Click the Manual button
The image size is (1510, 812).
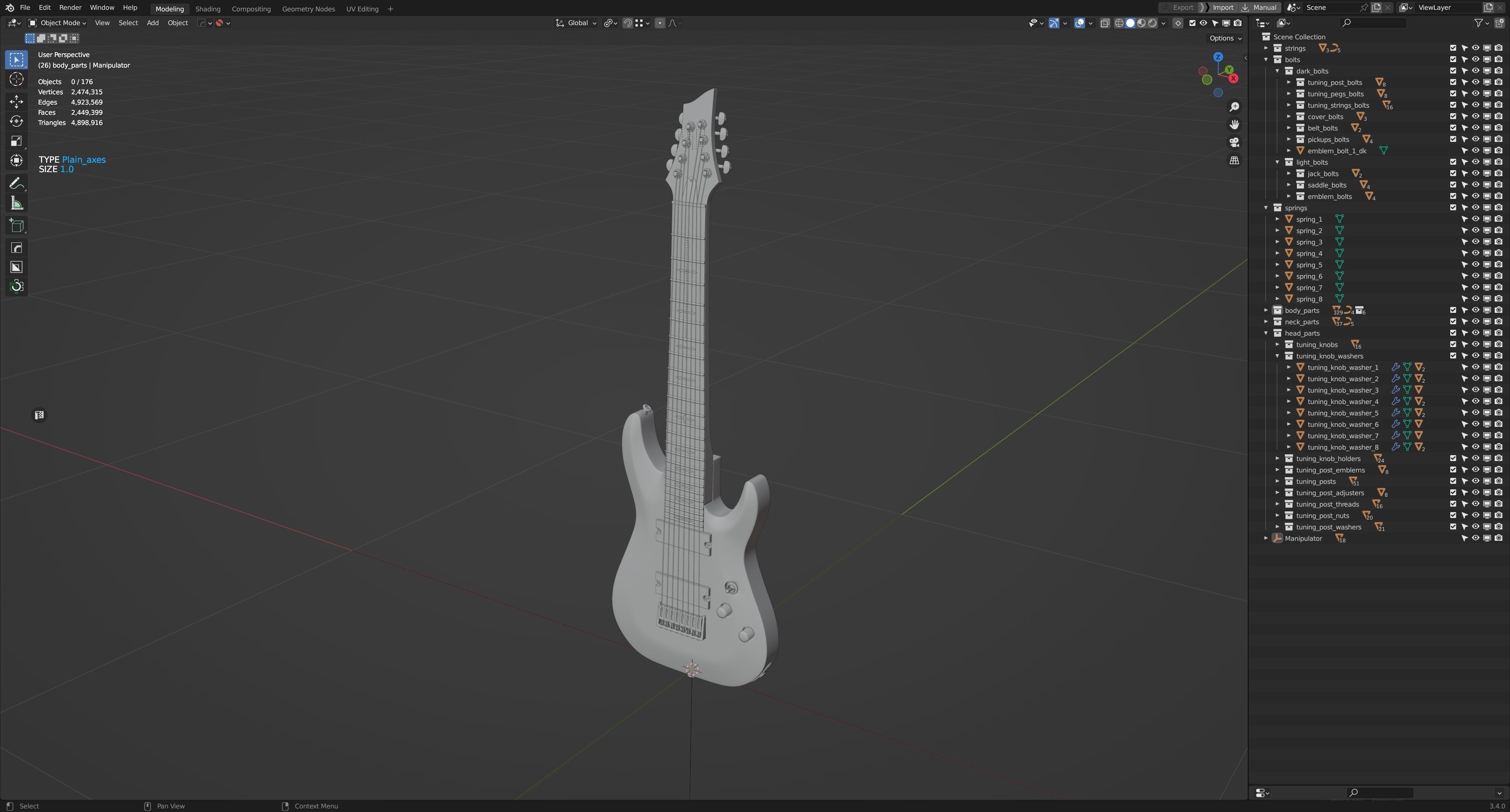1259,7
